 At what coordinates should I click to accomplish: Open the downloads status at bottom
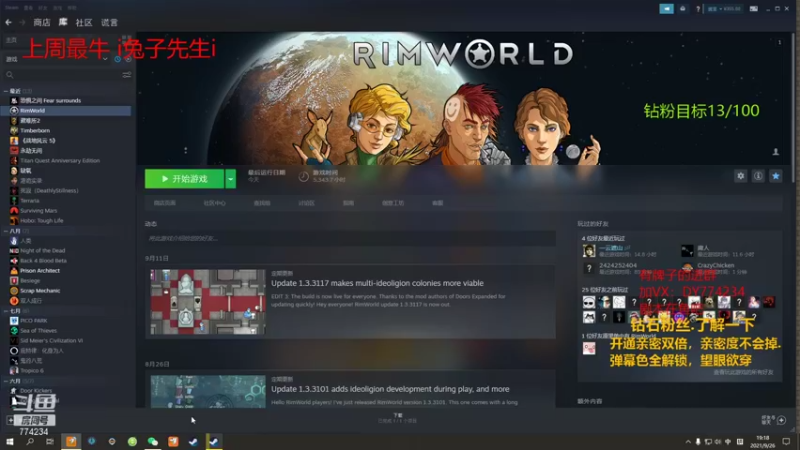[397, 418]
